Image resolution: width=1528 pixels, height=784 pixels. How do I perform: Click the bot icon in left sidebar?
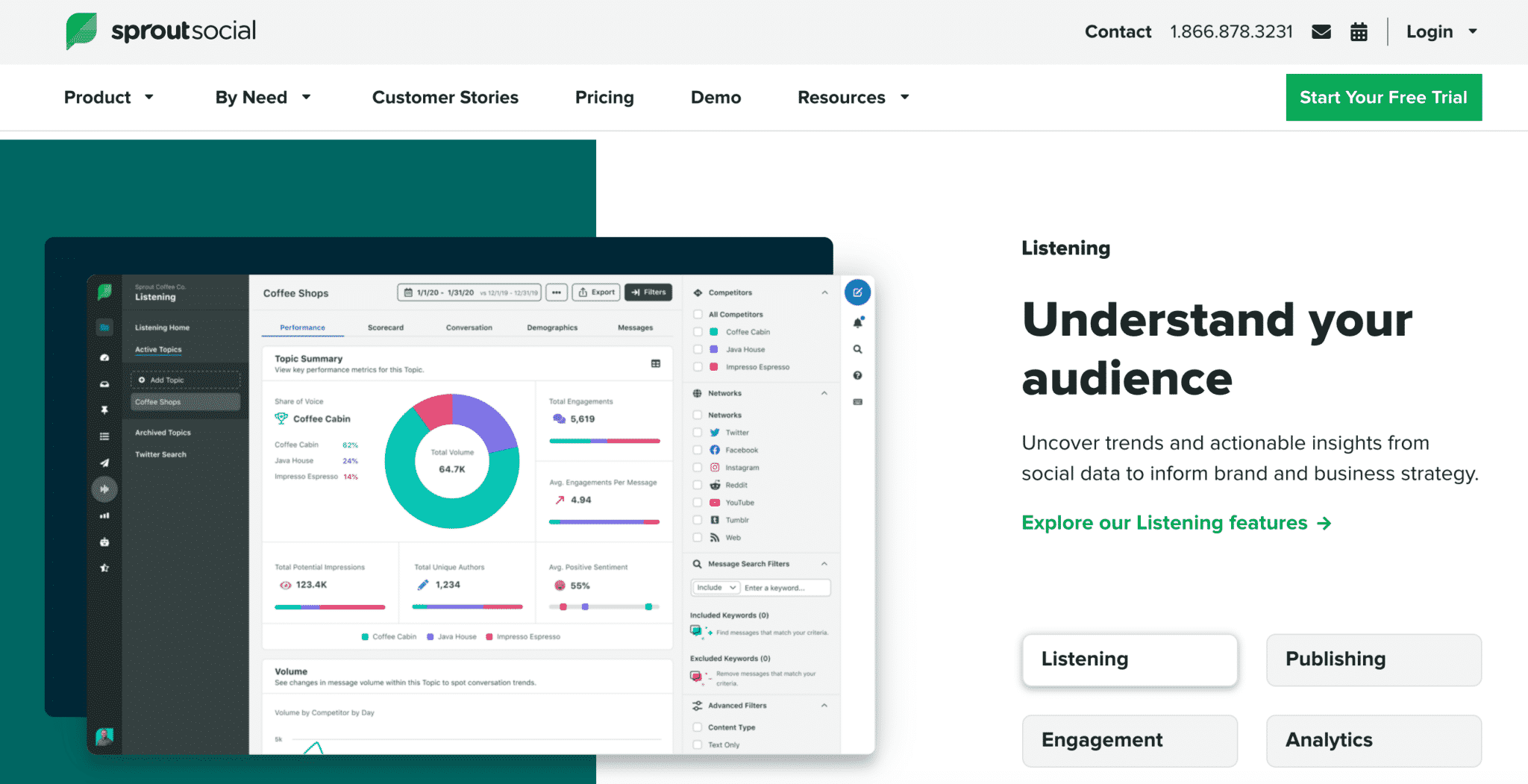click(104, 542)
